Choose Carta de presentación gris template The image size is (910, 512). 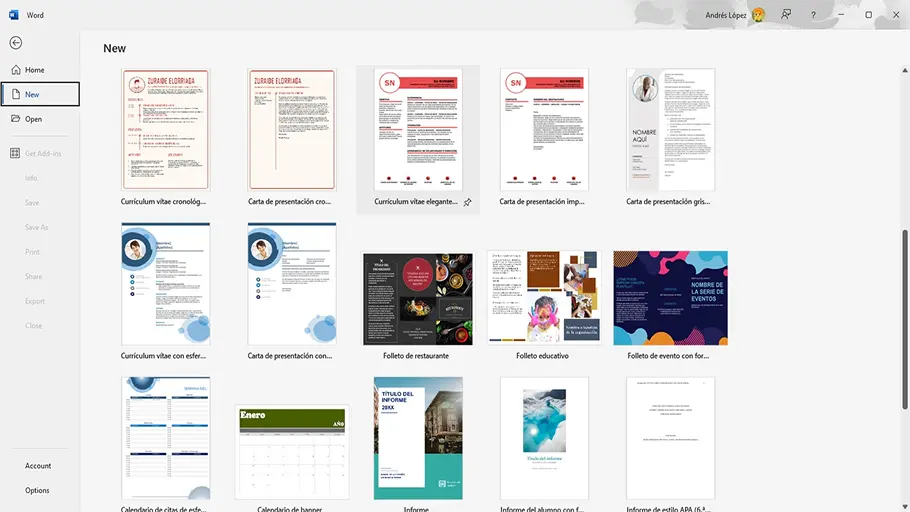coord(670,129)
